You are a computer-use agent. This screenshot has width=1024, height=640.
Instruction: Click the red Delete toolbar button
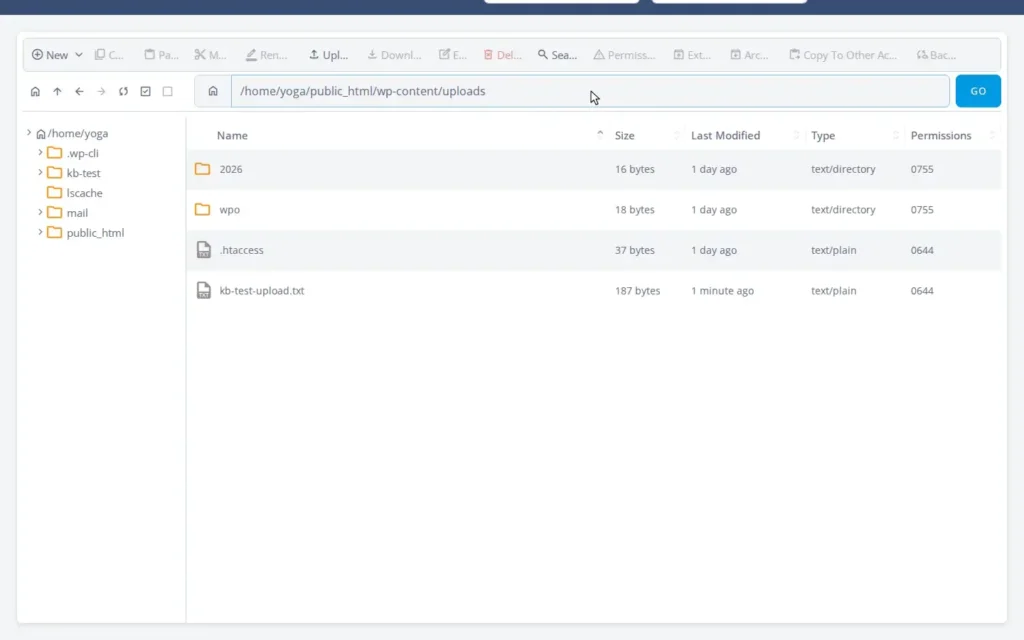(x=502, y=55)
